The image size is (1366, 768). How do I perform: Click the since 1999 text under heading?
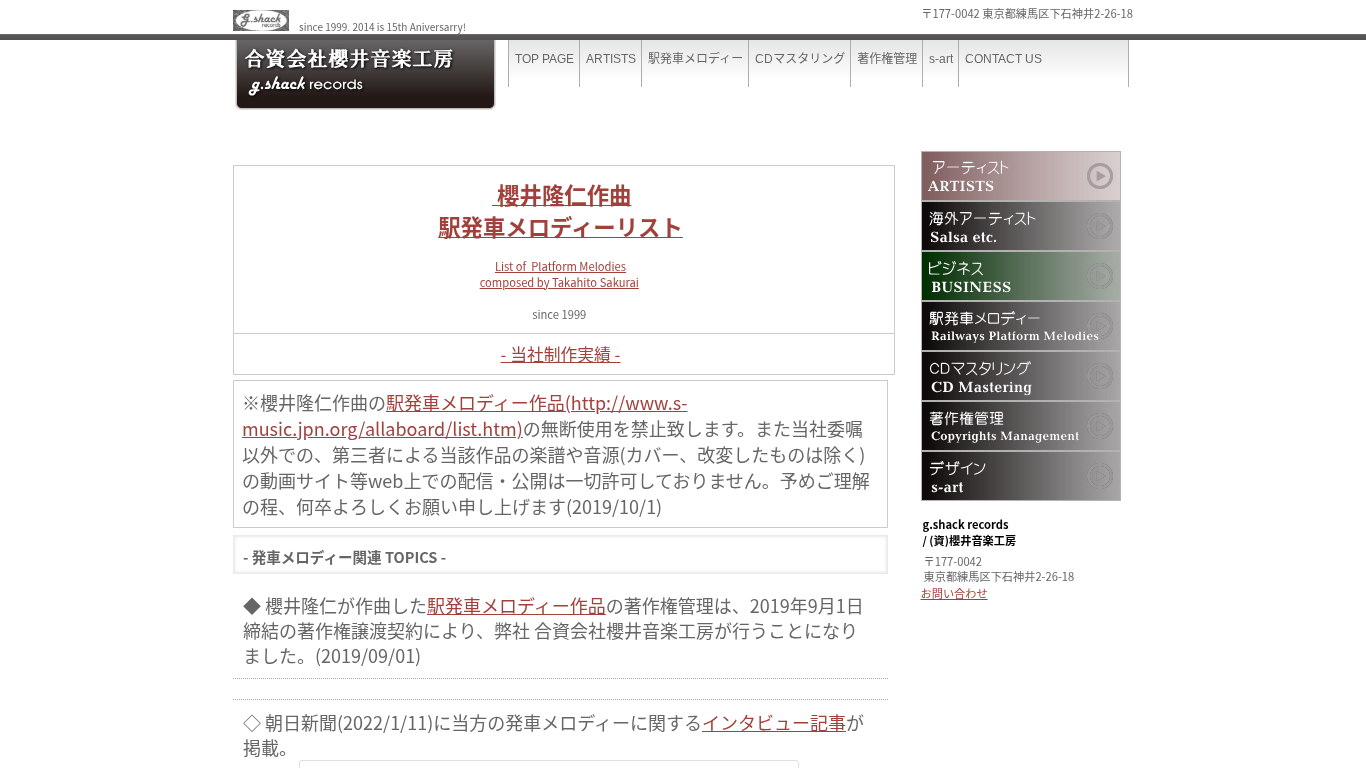pos(559,314)
